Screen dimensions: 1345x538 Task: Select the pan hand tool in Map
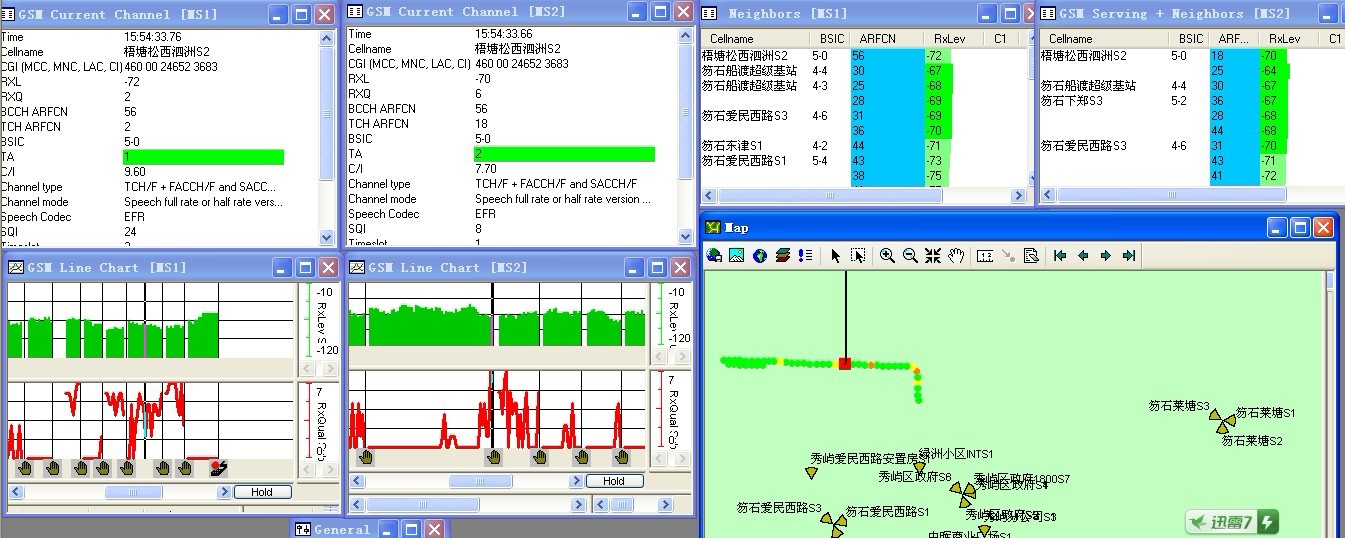pos(956,256)
